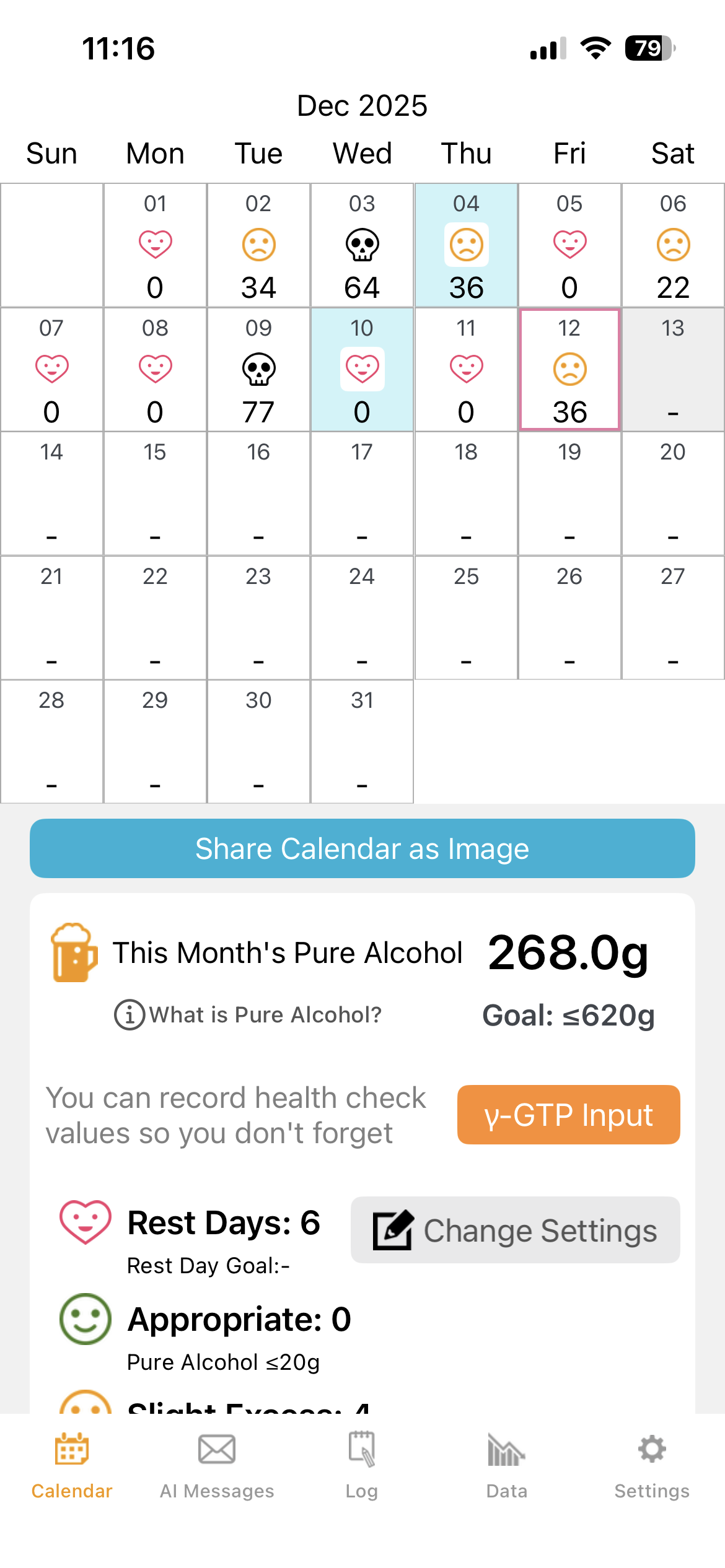Select the December 25 calendar cell
This screenshot has width=725, height=1568.
pyautogui.click(x=466, y=617)
